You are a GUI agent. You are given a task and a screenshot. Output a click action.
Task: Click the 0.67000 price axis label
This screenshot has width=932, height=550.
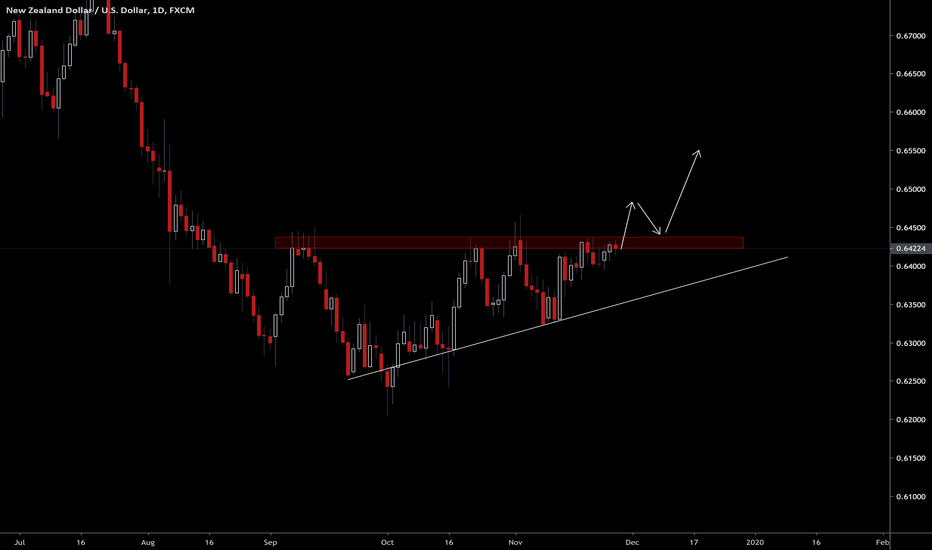pyautogui.click(x=909, y=36)
